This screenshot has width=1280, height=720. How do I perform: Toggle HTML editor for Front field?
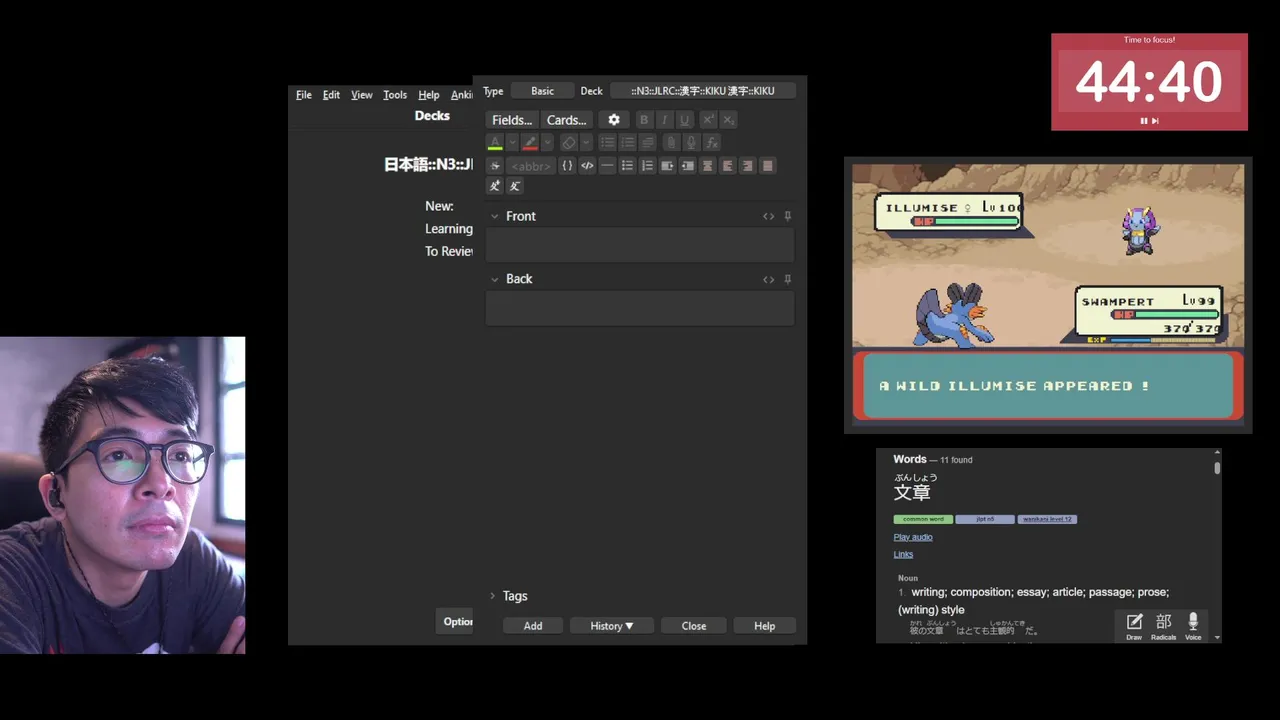click(768, 216)
